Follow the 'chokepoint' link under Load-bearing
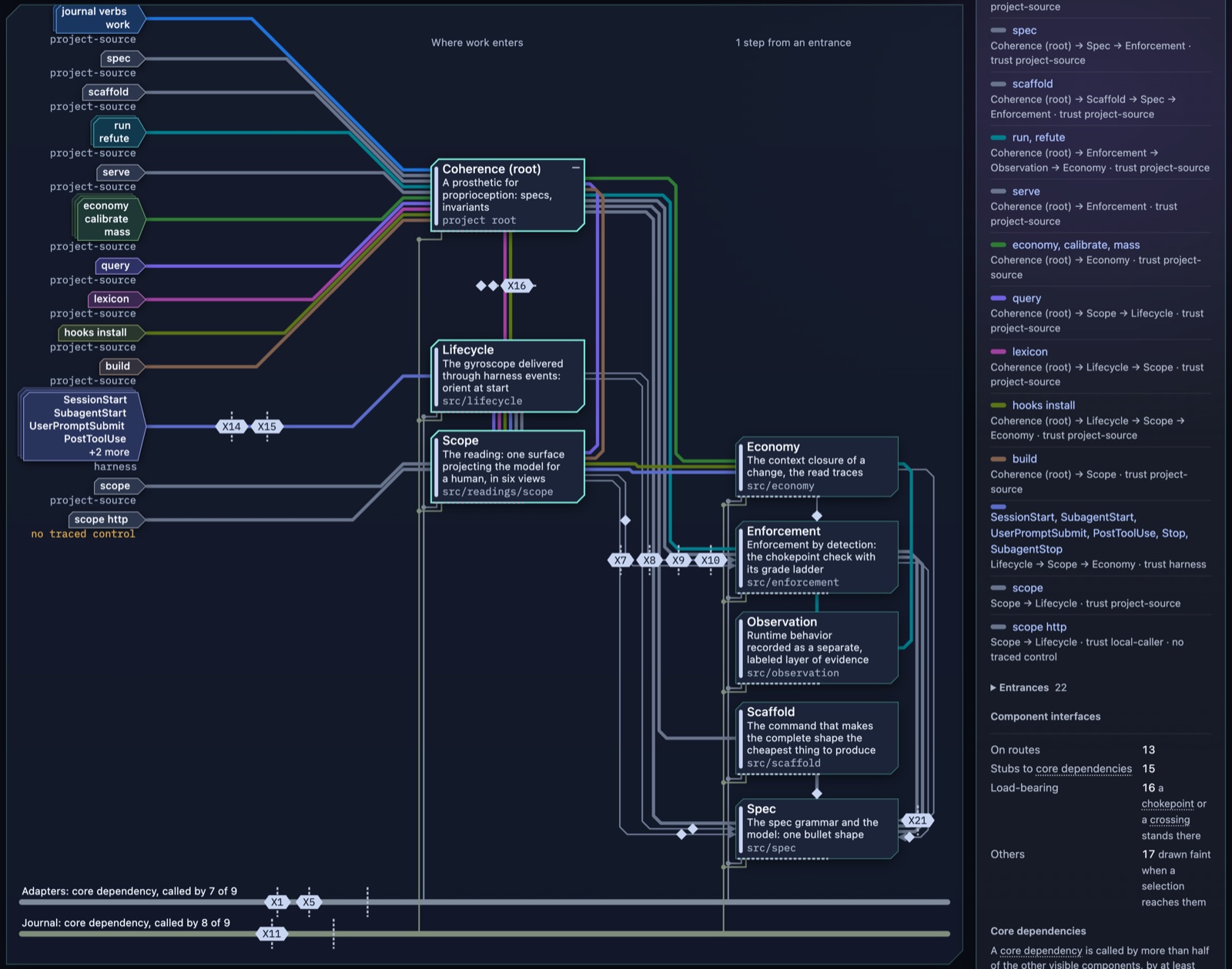1232x969 pixels. click(x=1167, y=804)
